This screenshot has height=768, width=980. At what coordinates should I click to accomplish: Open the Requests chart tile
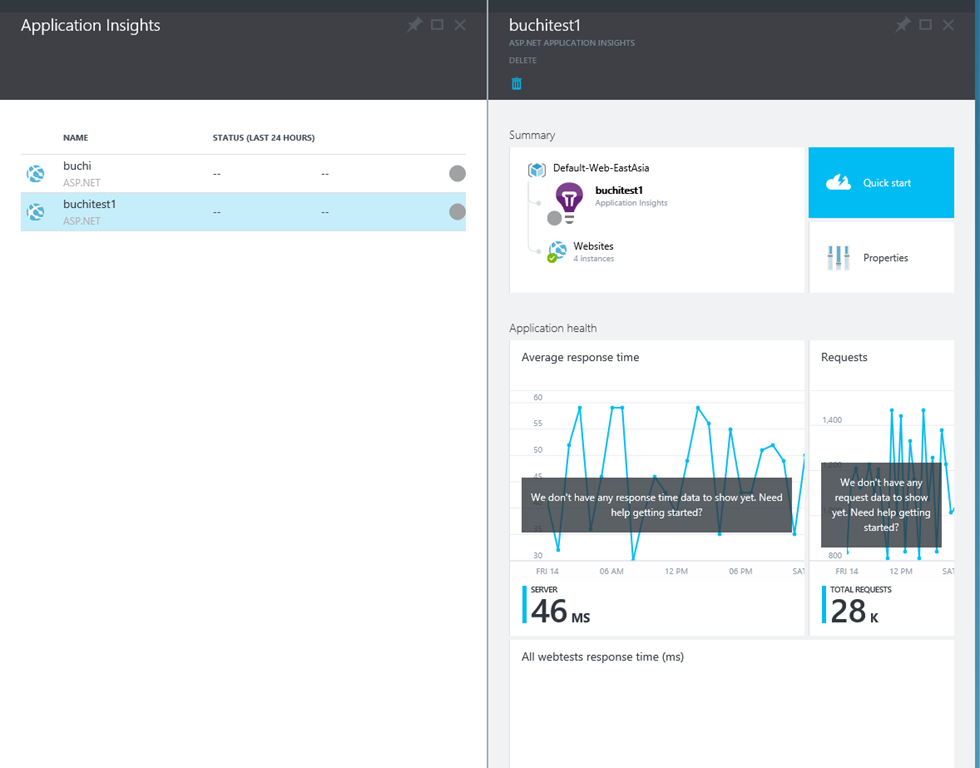[881, 488]
